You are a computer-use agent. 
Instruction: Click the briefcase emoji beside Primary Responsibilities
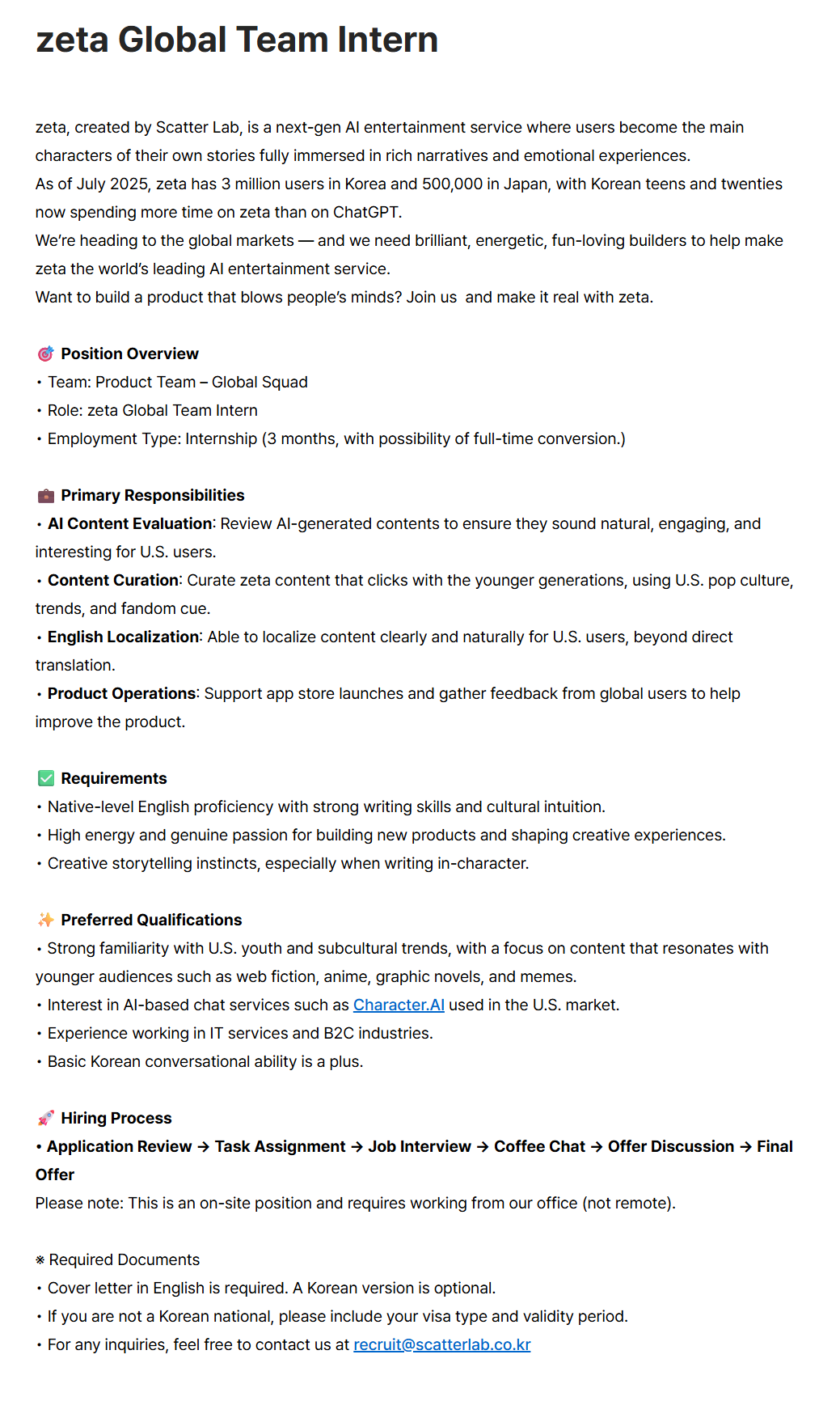coord(46,496)
